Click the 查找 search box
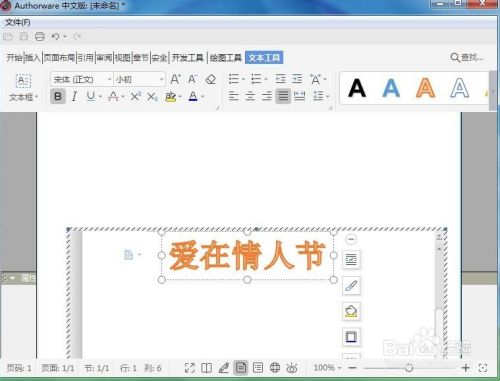Image resolution: width=500 pixels, height=381 pixels. 467,57
